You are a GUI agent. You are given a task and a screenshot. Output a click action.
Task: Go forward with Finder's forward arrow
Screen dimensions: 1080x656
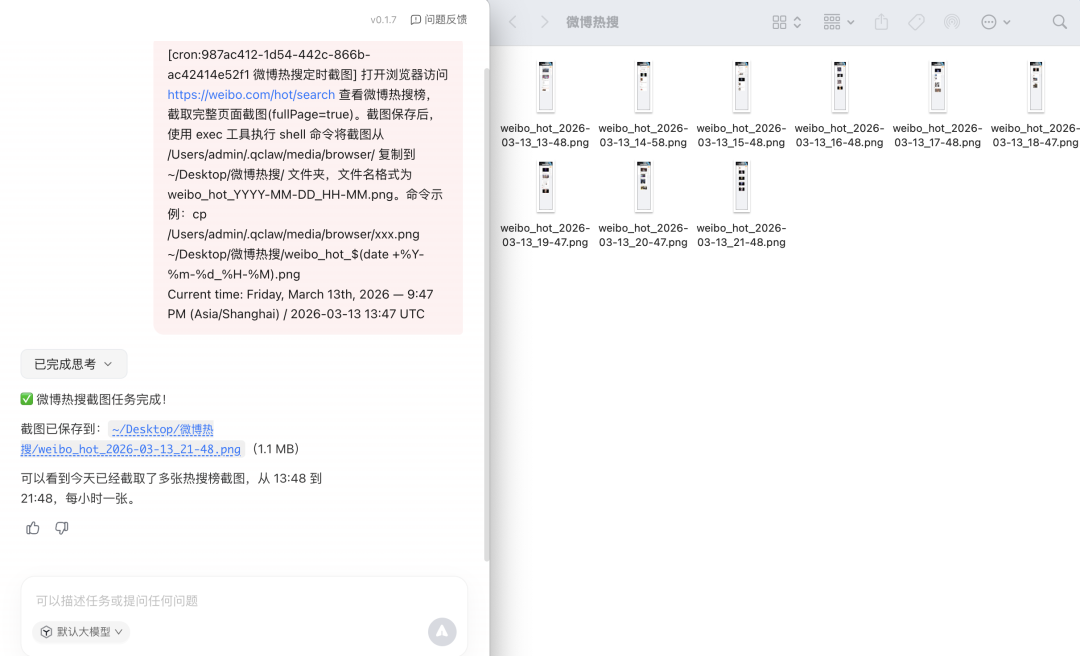(x=544, y=22)
